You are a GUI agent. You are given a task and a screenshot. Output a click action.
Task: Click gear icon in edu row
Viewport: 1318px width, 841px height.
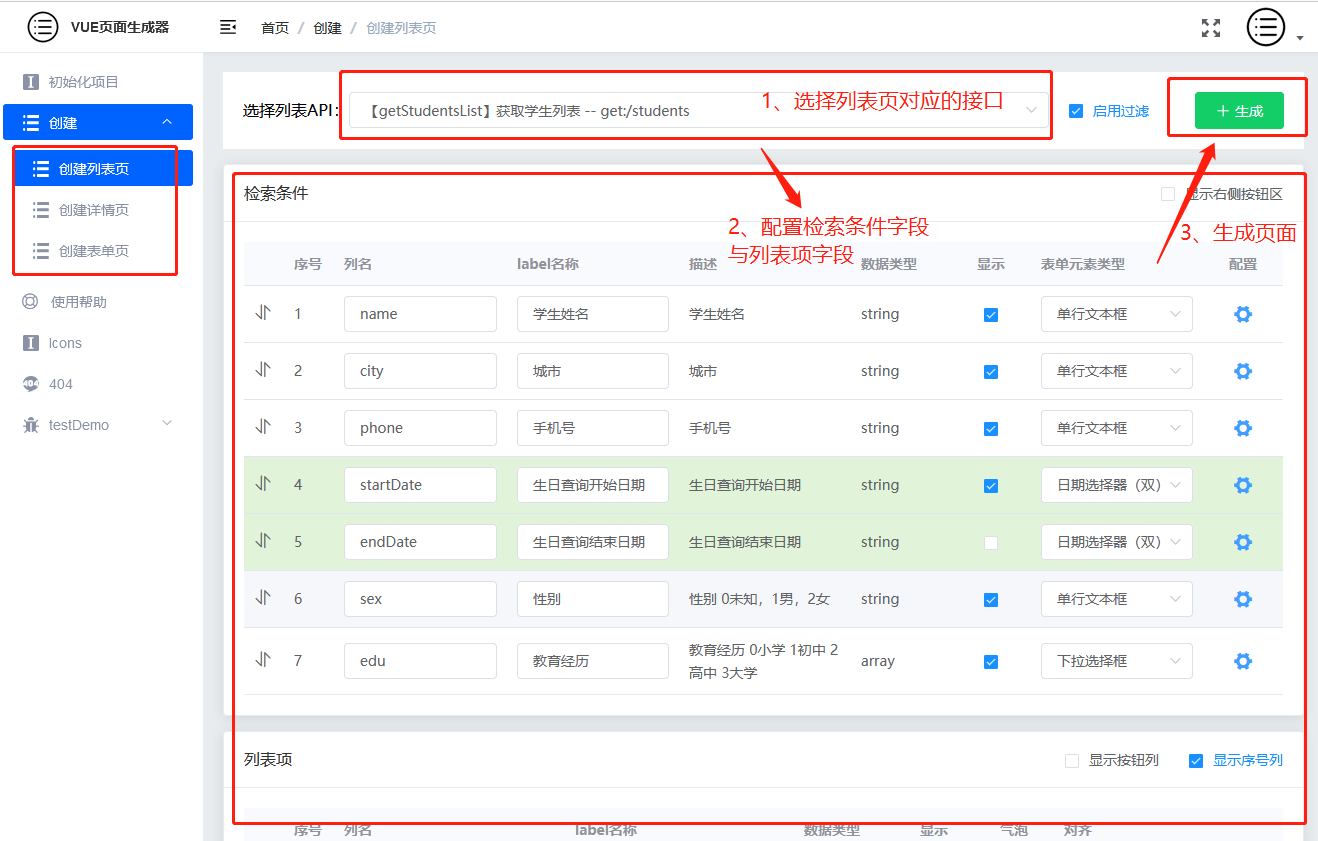(1243, 661)
